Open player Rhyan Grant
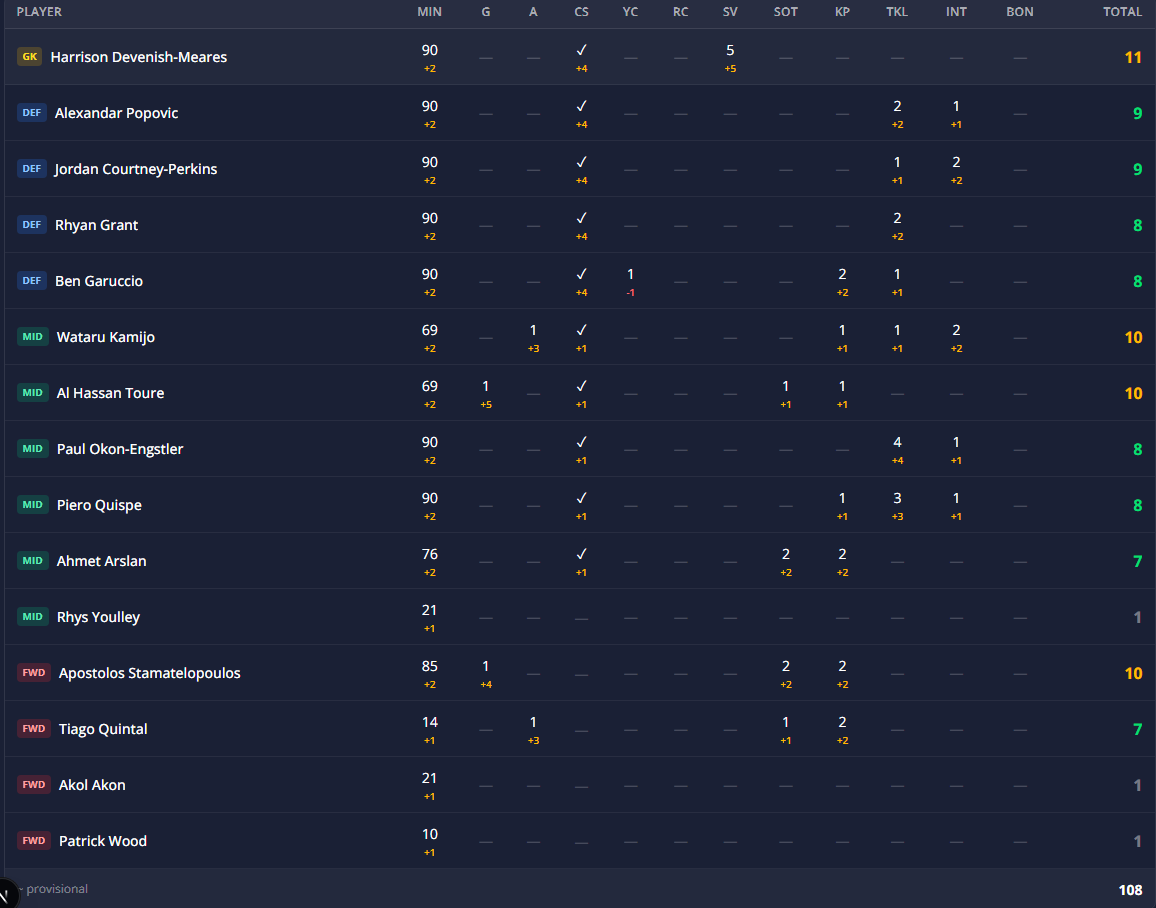 pyautogui.click(x=97, y=225)
